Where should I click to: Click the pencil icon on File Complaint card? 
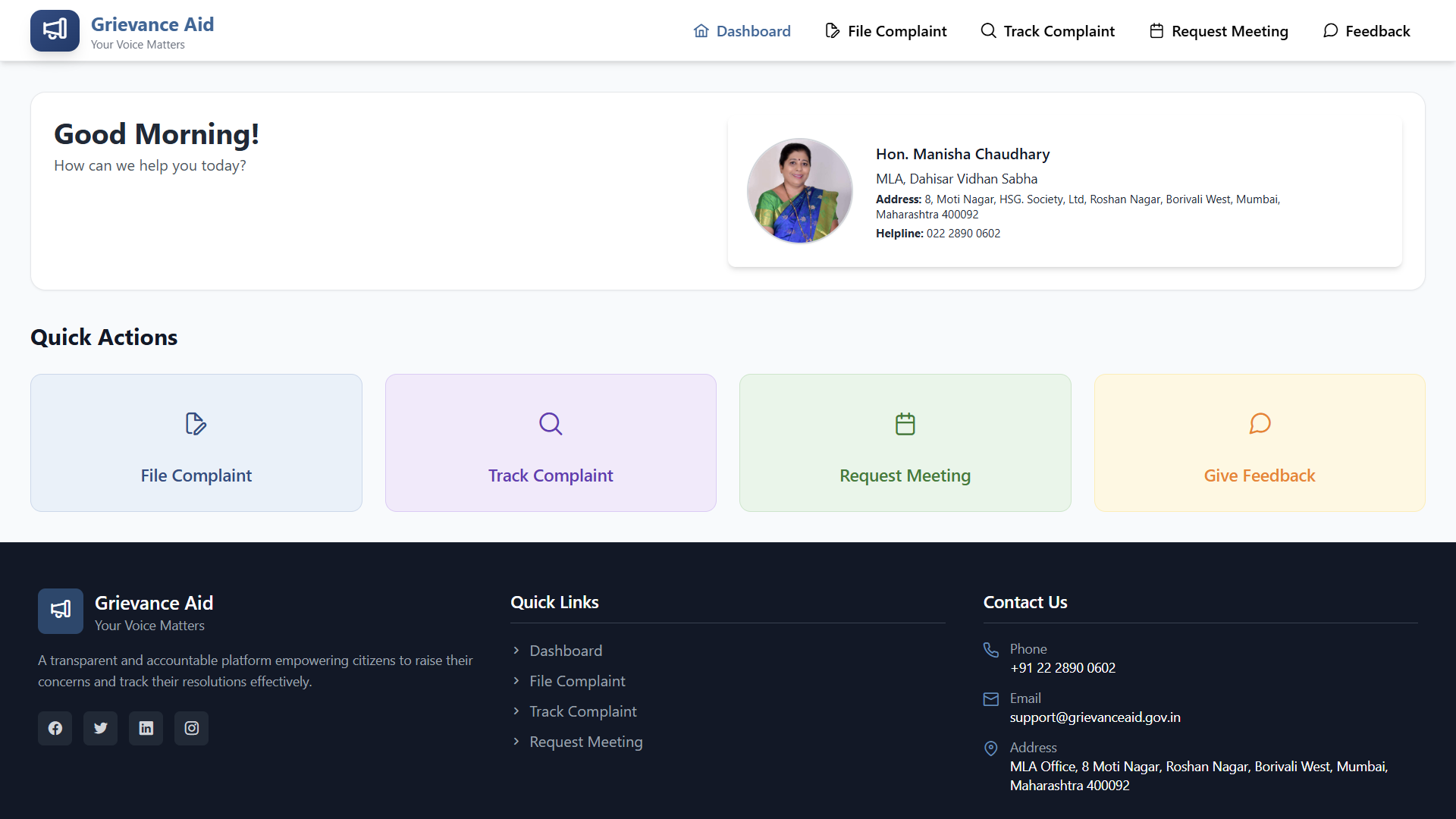pos(196,423)
